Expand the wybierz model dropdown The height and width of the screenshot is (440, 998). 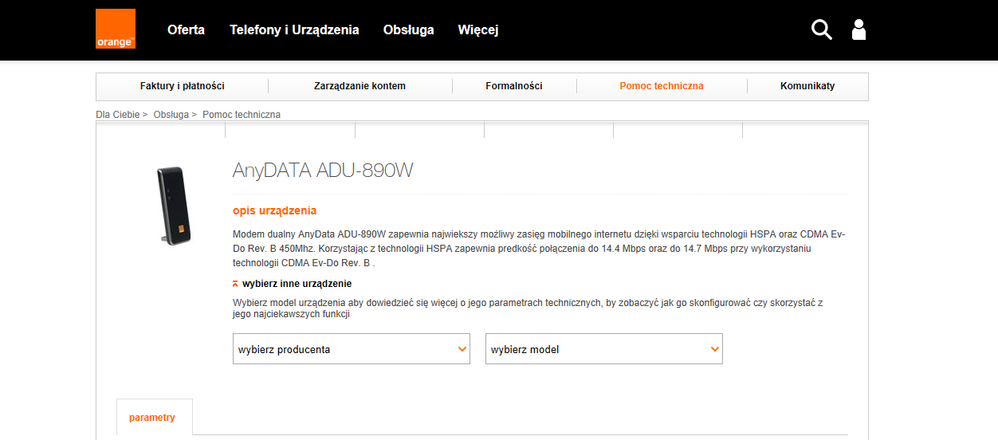[604, 349]
